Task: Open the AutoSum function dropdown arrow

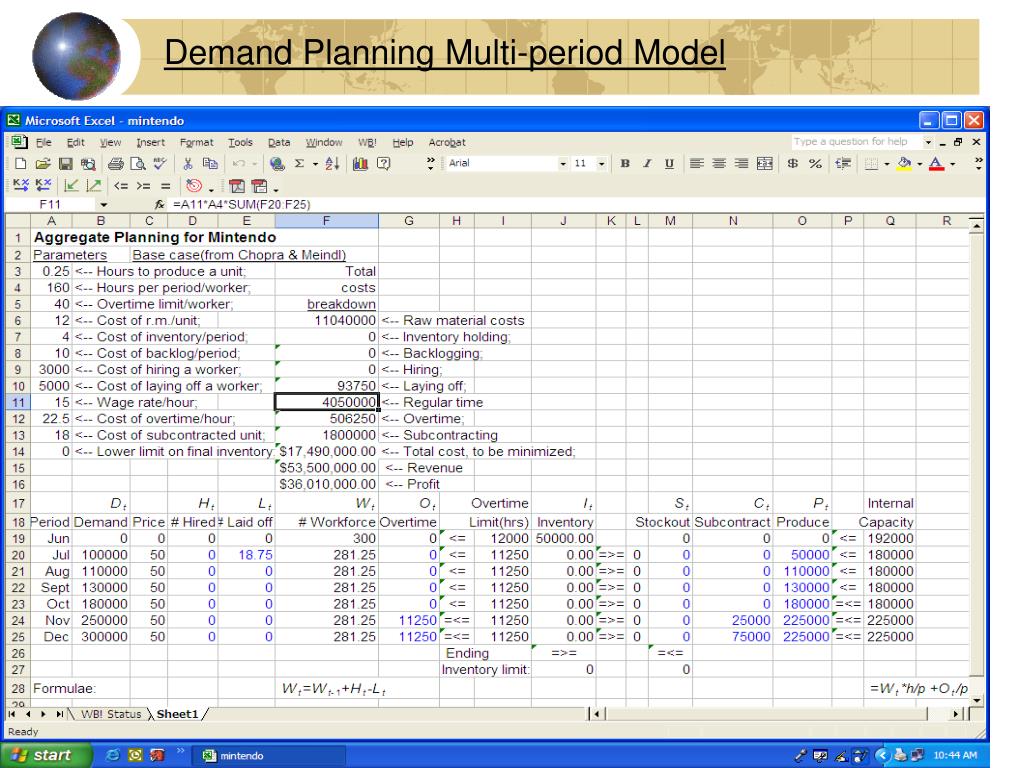Action: tap(315, 164)
